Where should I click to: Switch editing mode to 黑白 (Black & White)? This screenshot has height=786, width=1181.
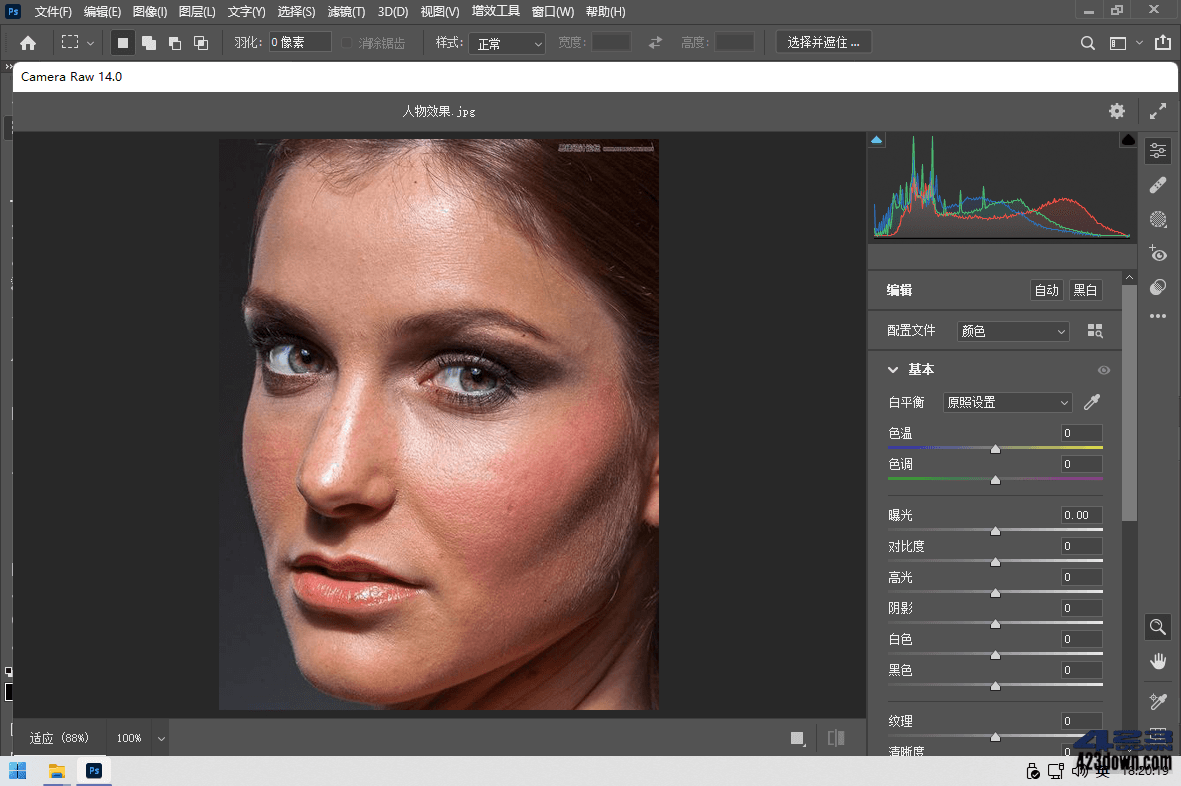[1085, 289]
